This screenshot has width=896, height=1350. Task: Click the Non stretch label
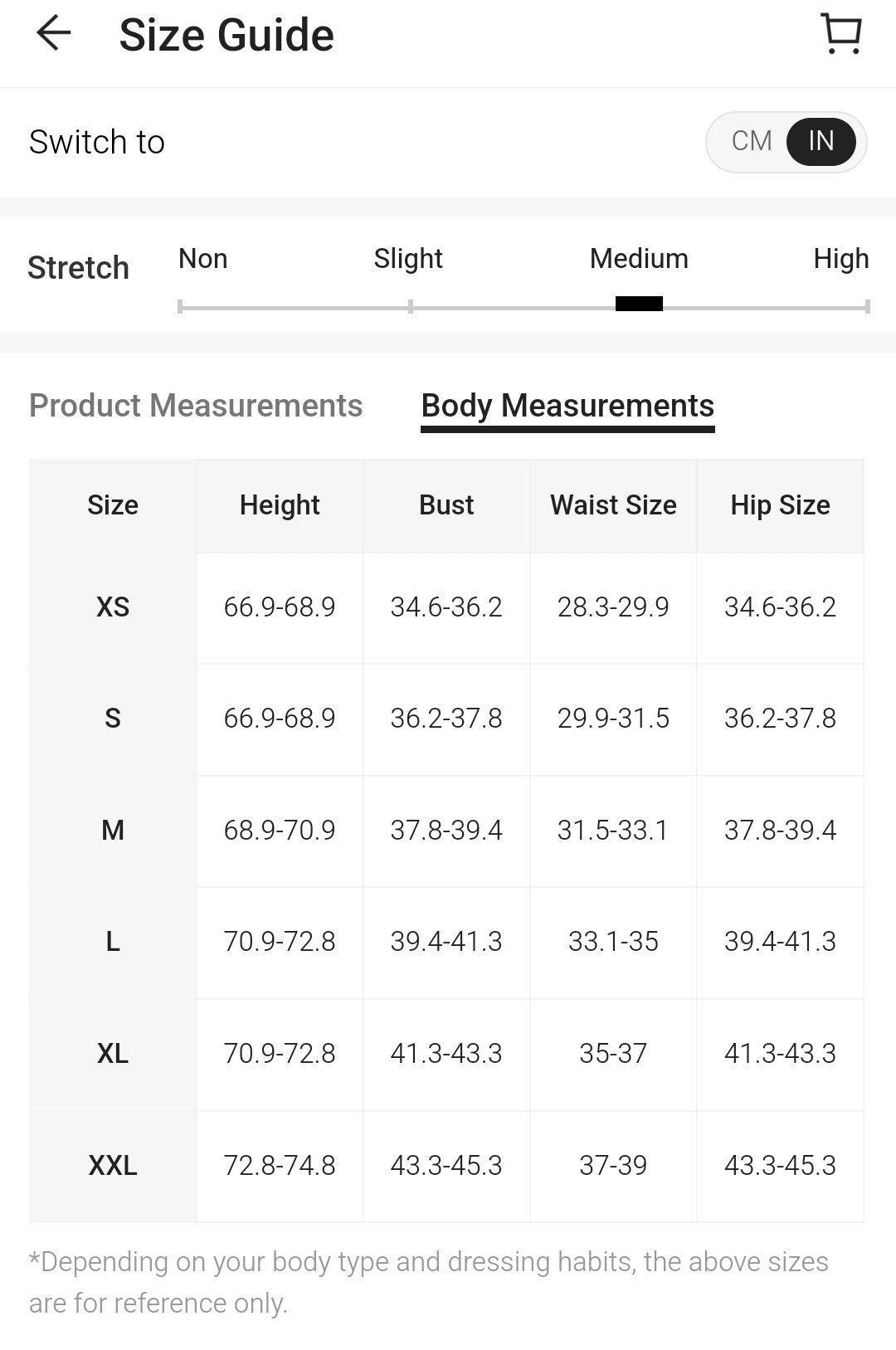click(x=202, y=259)
